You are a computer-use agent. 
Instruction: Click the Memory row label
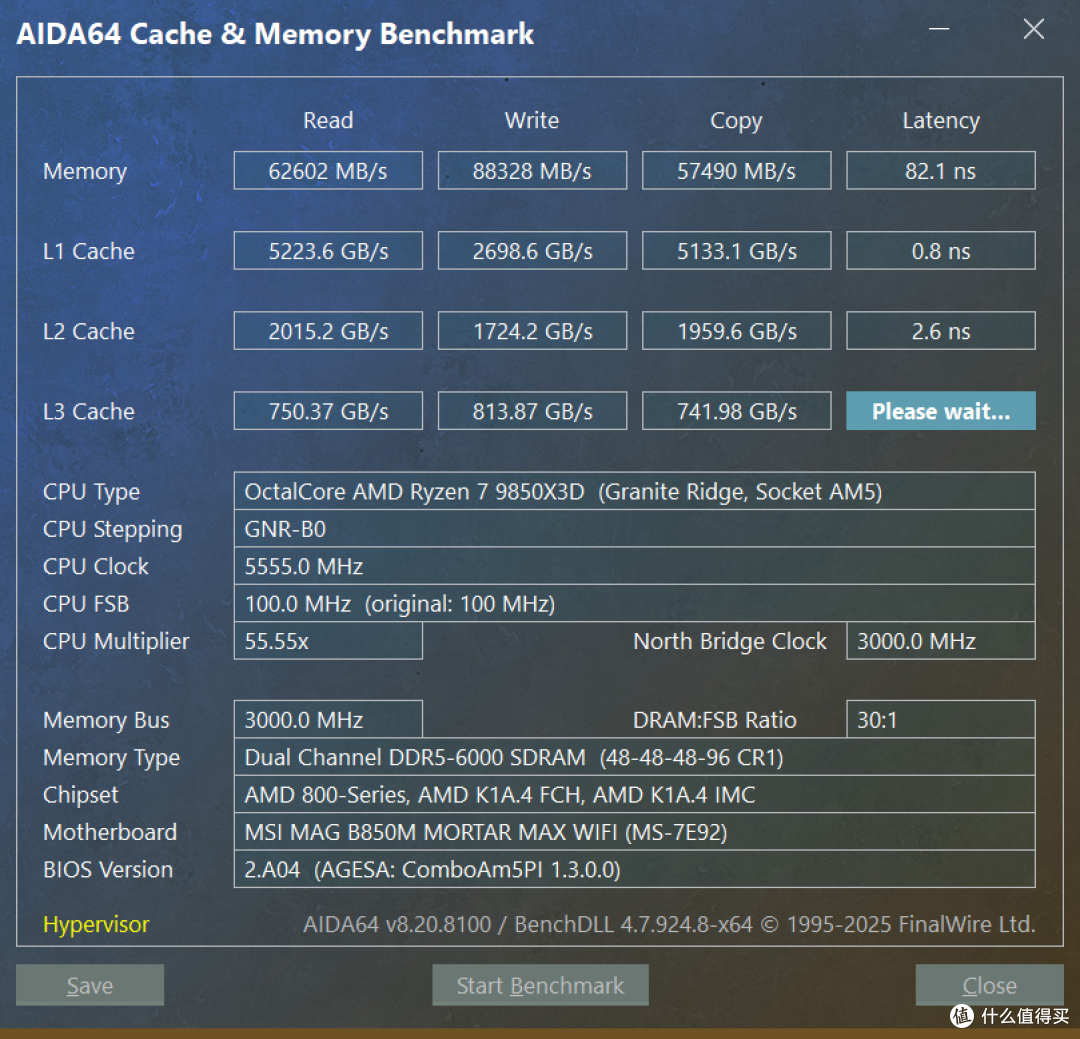85,172
